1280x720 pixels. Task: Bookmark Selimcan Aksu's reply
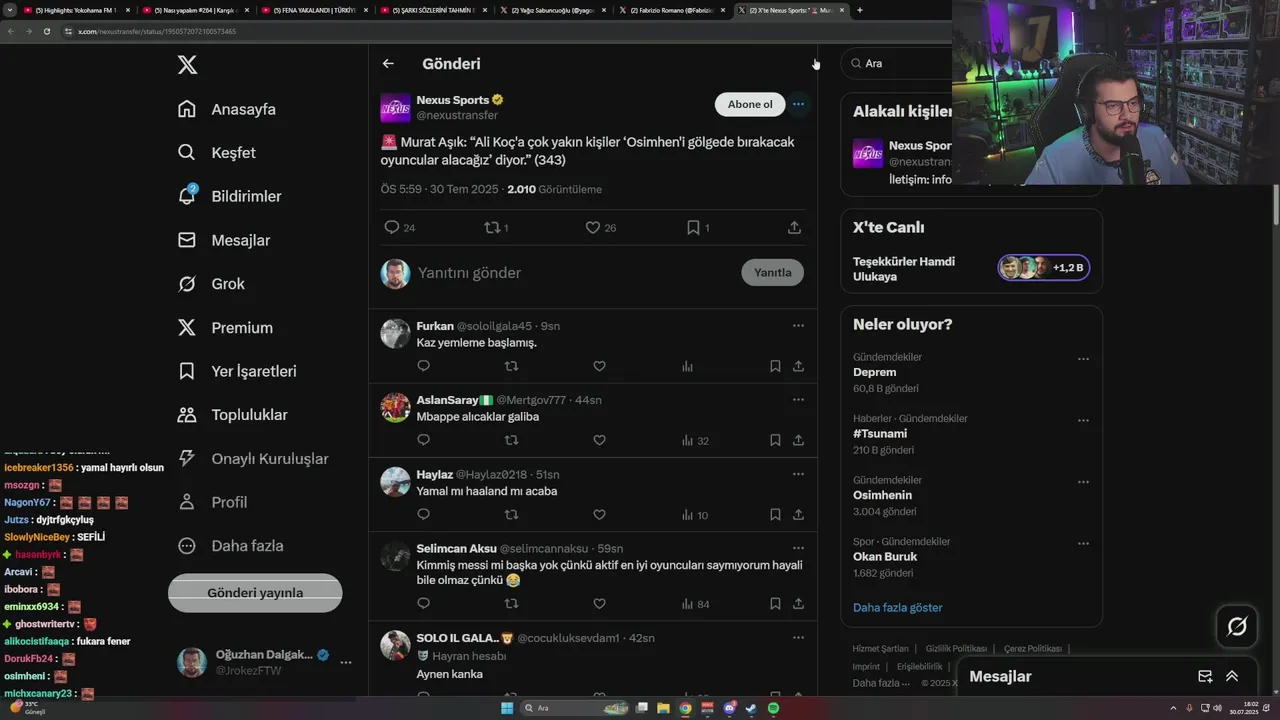(x=775, y=603)
